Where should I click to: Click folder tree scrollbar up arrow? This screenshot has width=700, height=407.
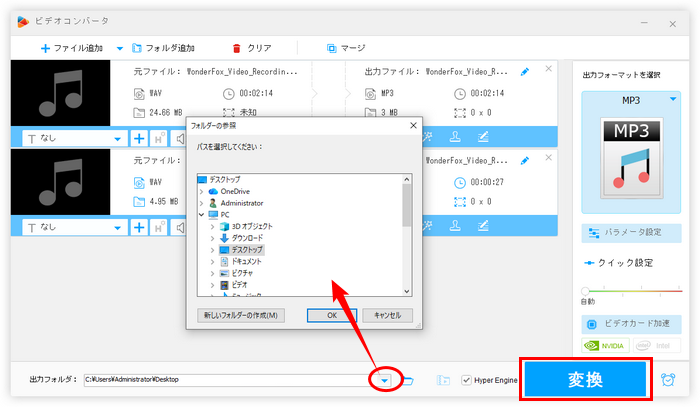(x=406, y=179)
